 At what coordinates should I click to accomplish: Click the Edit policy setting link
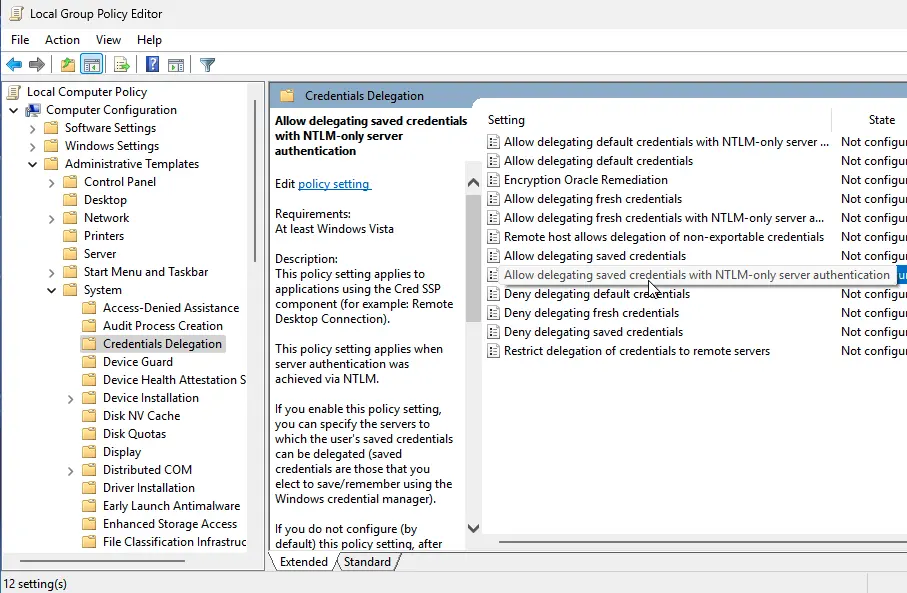tap(334, 184)
